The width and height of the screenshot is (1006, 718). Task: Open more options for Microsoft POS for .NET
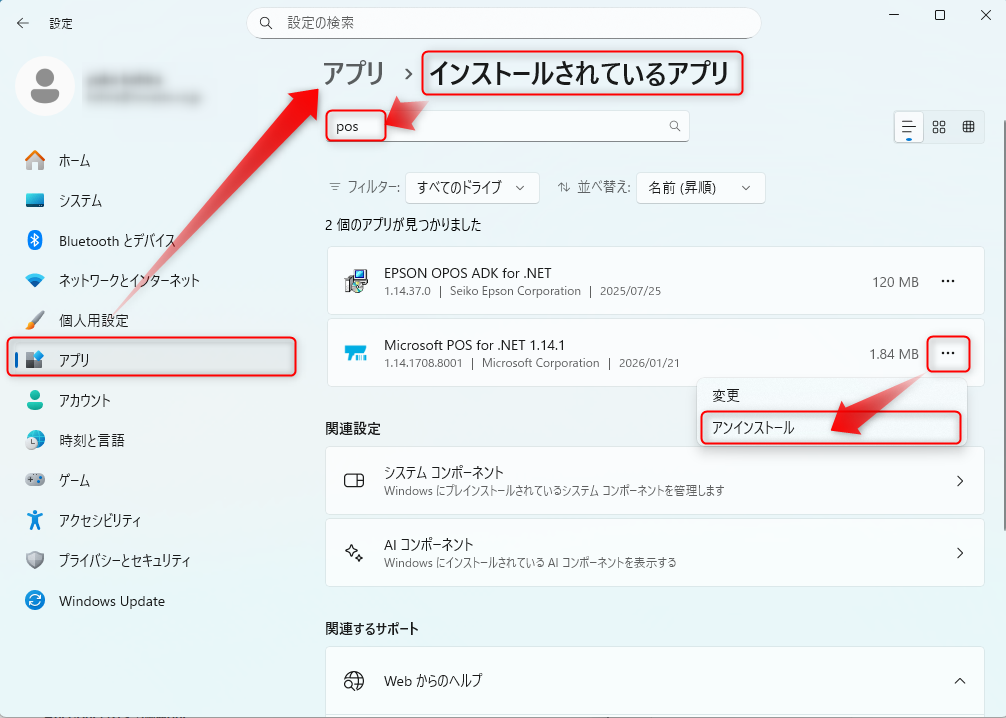948,354
